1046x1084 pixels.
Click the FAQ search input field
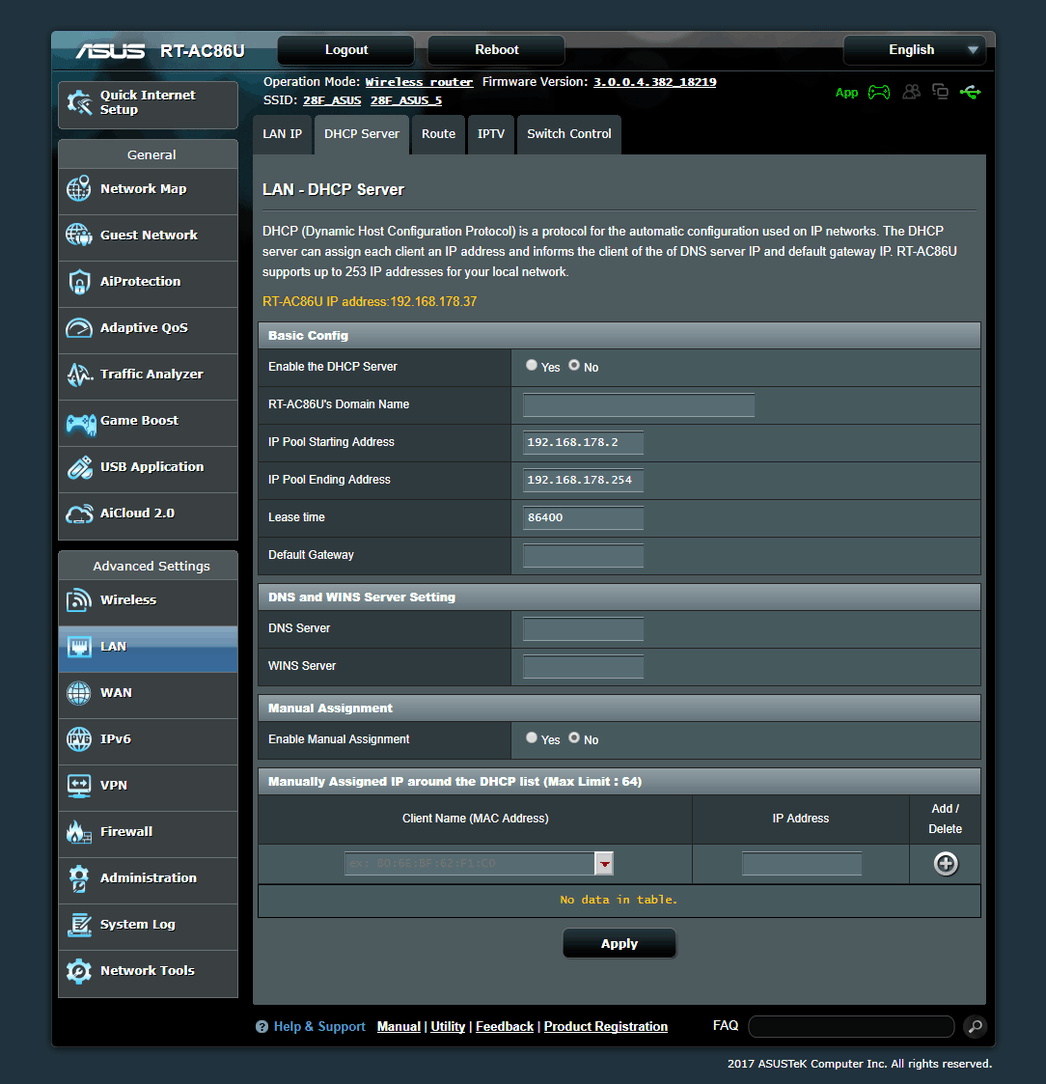[852, 1027]
